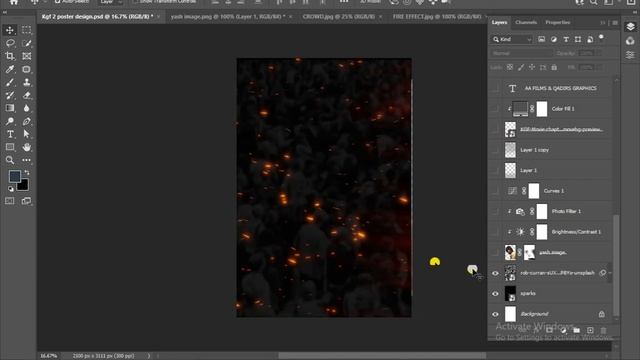Change the screen mode

pyautogui.click(x=27, y=201)
